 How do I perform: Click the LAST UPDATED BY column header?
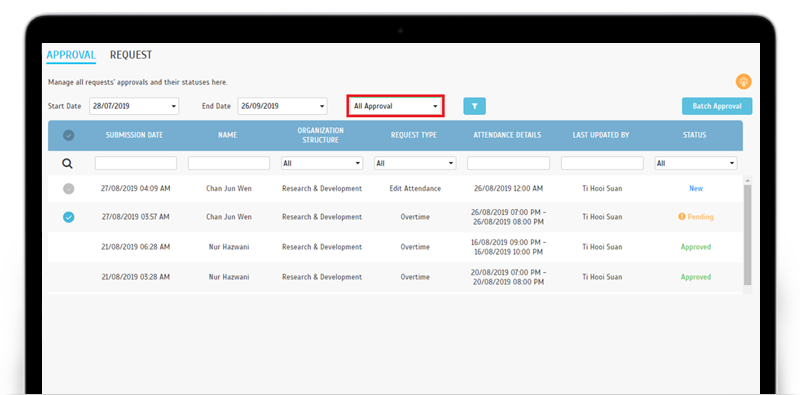601,135
